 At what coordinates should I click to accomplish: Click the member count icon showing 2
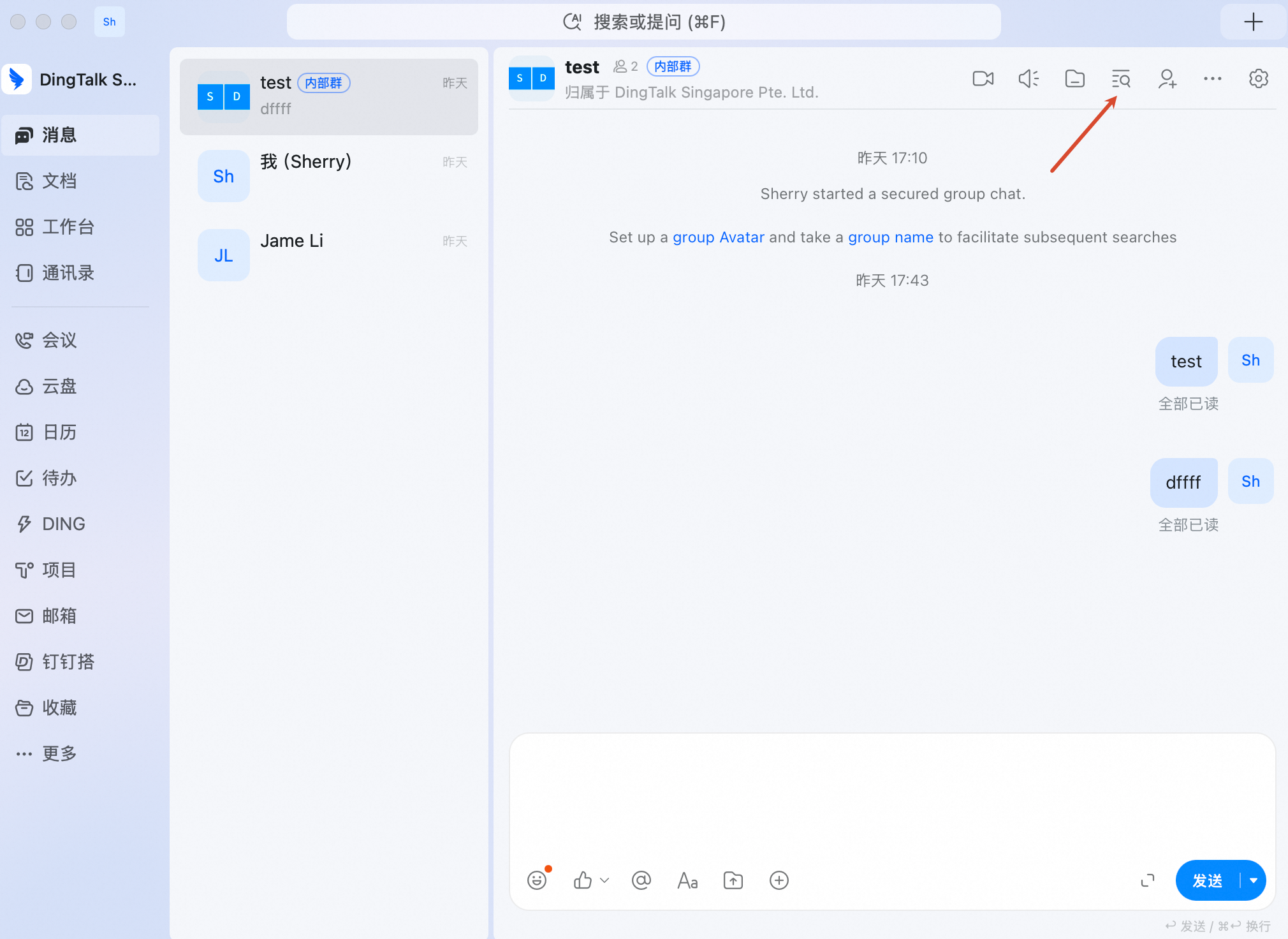(625, 66)
